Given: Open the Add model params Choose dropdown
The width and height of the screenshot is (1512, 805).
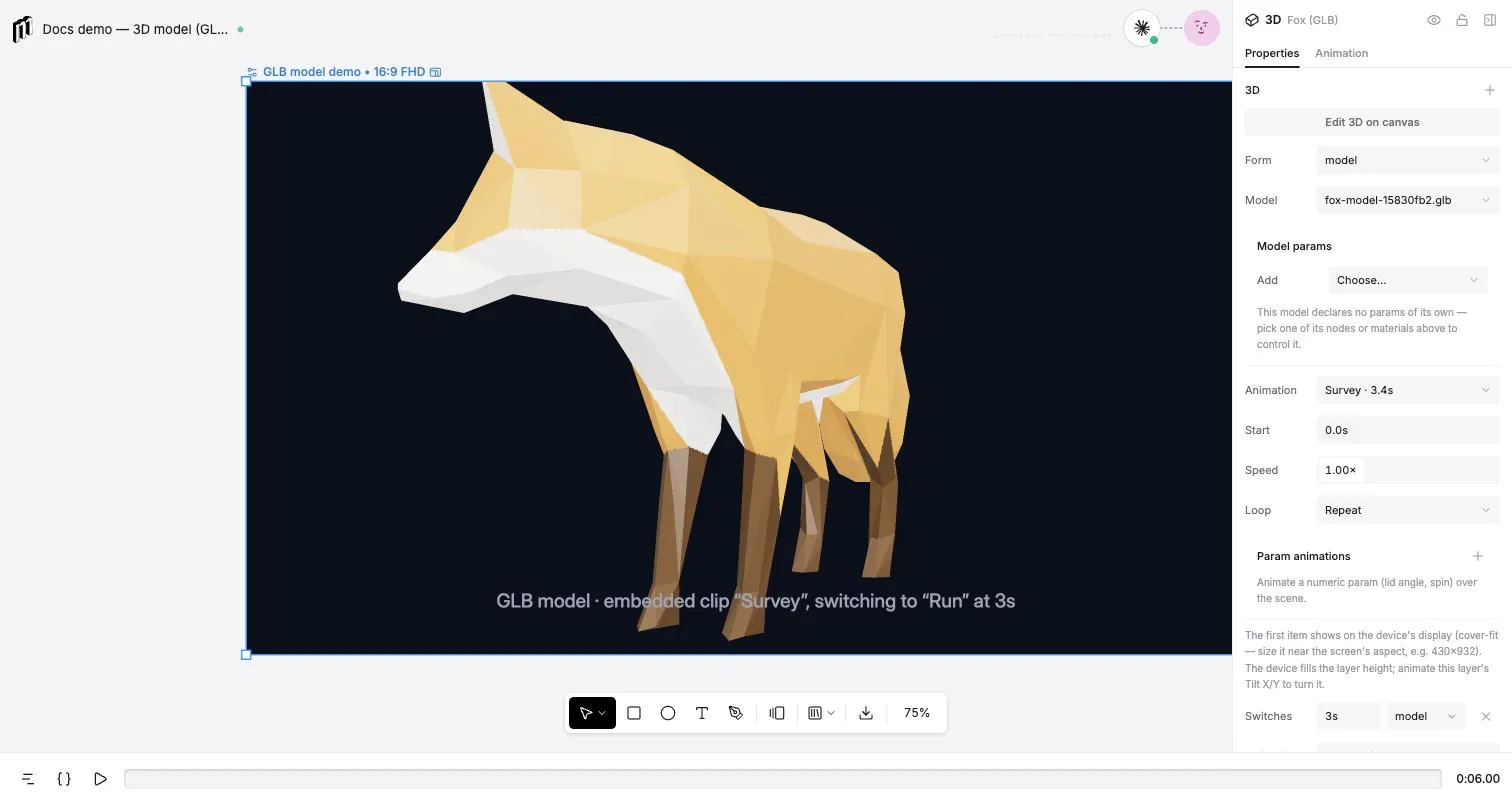Looking at the screenshot, I should coord(1408,280).
